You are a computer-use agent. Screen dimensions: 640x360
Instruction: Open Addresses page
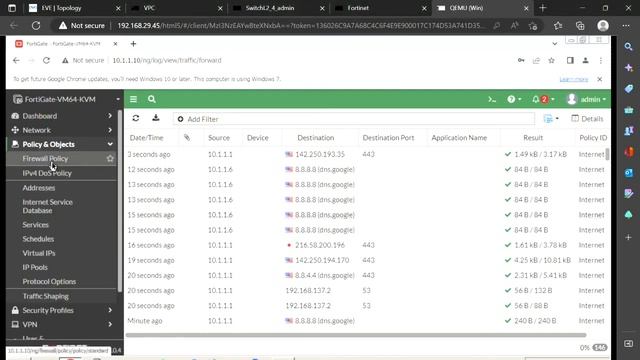click(x=39, y=188)
